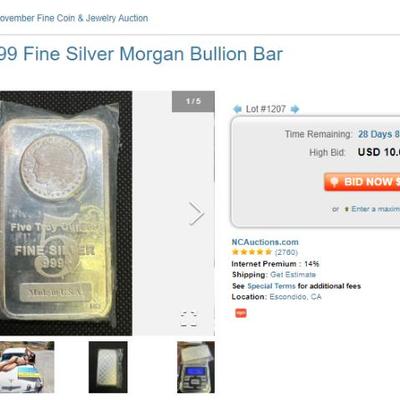Screen dimensions: 400x400
Task: Open the Get Estimate shipping link
Action: pos(293,275)
